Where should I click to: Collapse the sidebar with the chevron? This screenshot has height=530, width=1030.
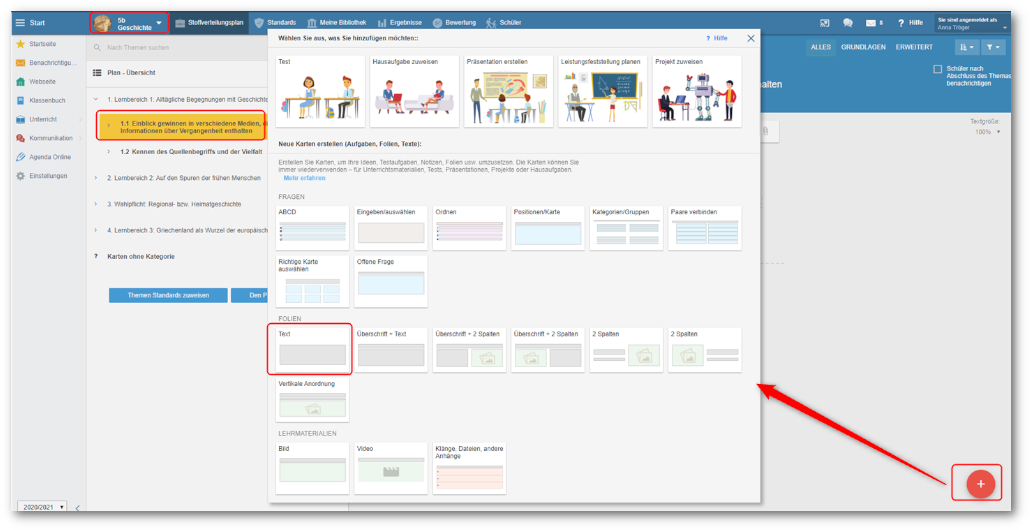click(78, 508)
